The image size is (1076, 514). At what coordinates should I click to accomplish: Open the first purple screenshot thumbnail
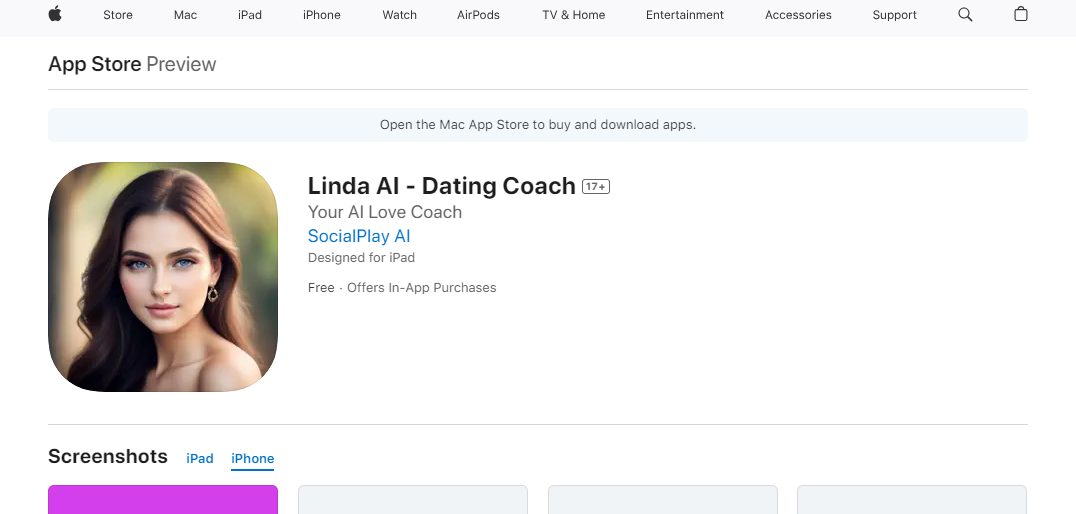(x=163, y=499)
